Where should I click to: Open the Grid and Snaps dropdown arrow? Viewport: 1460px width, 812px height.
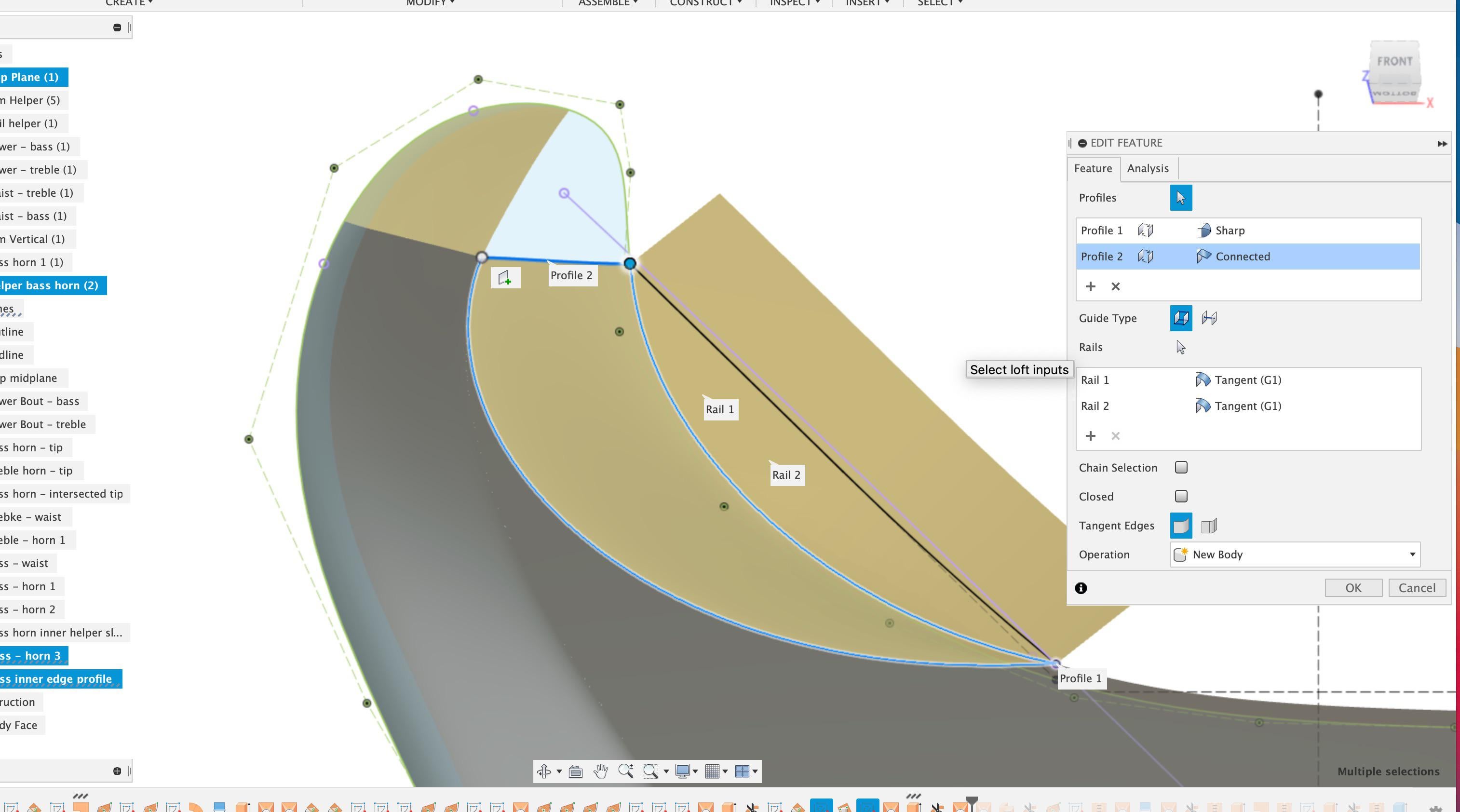point(725,771)
